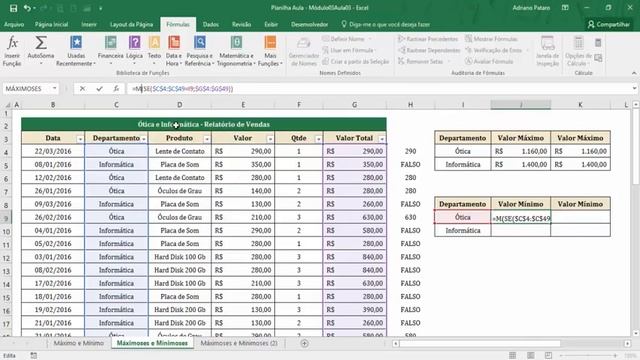Open the Data column filter dropdown
The height and width of the screenshot is (360, 640).
pos(80,139)
